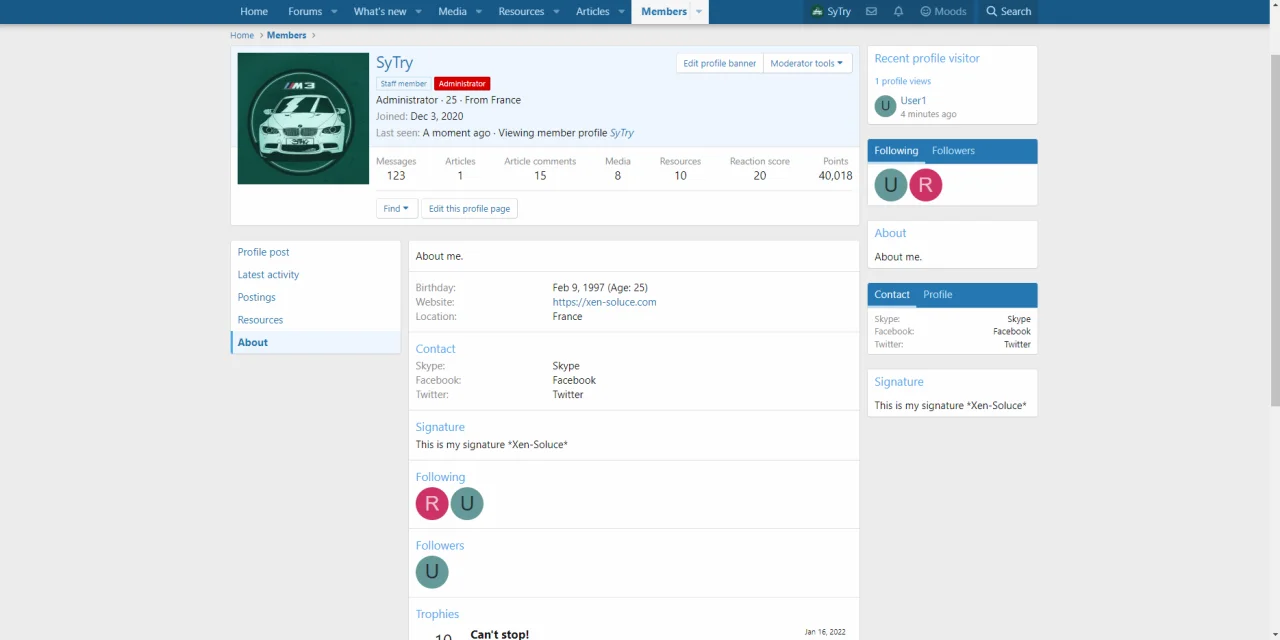
Task: Open the Postings profile section
Action: 256,297
